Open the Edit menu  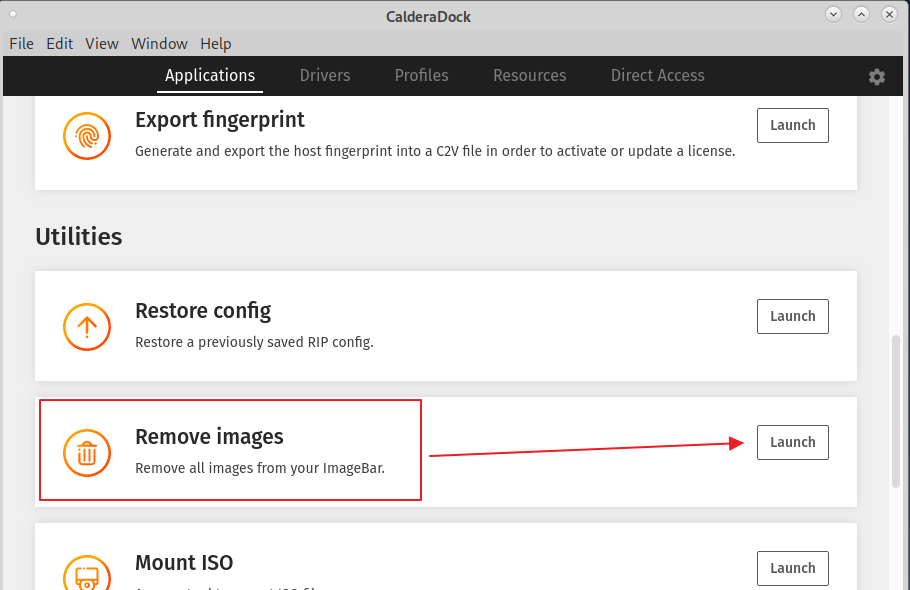[59, 43]
